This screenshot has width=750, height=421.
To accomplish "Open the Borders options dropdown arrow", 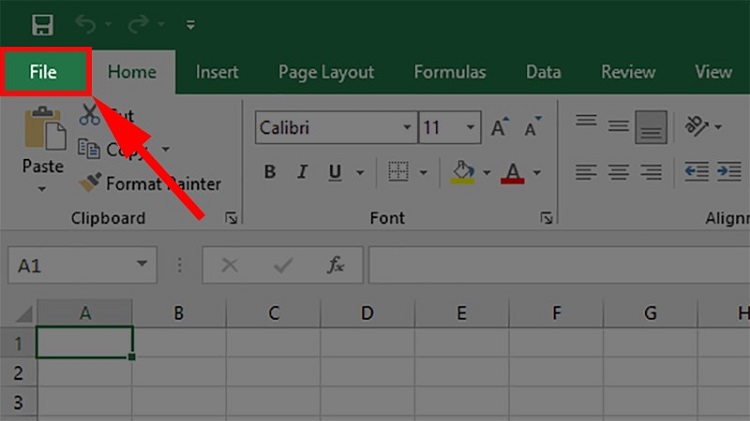I will pyautogui.click(x=423, y=173).
